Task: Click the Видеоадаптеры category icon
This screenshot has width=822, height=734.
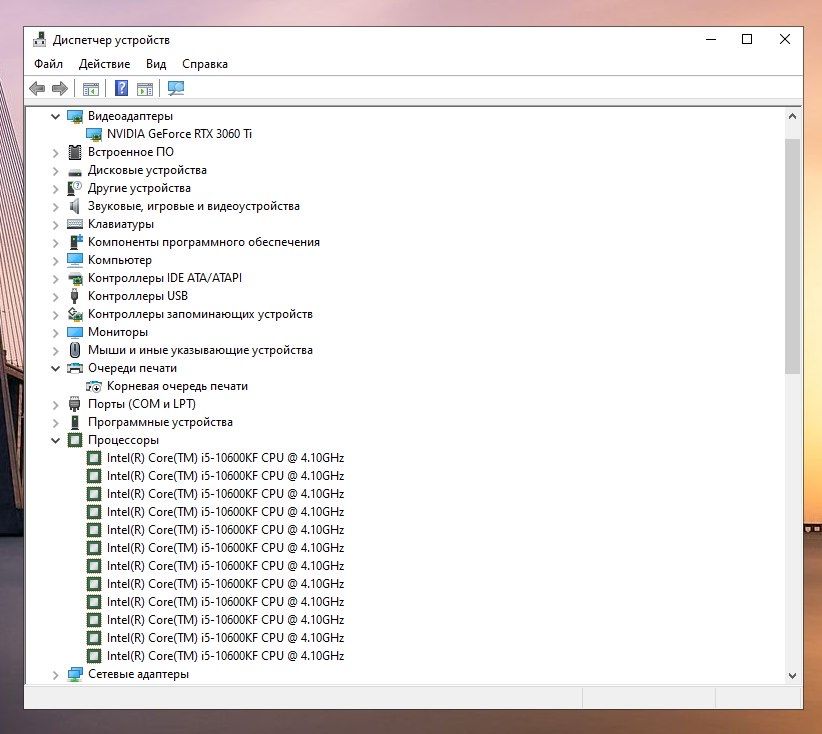Action: (x=75, y=116)
